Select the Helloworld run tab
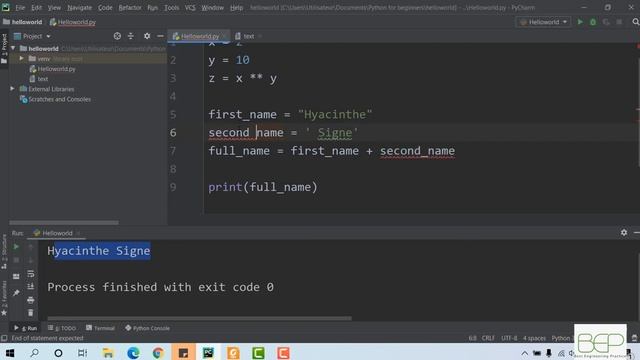640x360 pixels. click(x=57, y=233)
